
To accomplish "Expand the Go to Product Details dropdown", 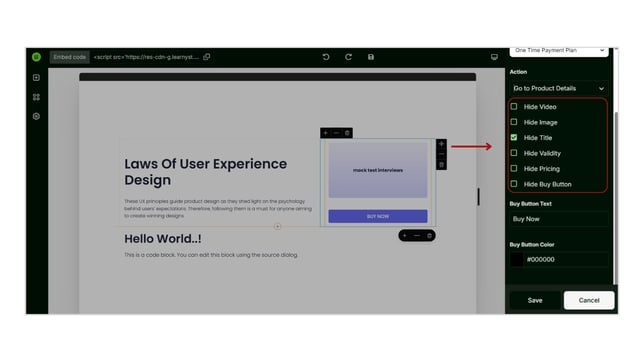I will (x=559, y=88).
